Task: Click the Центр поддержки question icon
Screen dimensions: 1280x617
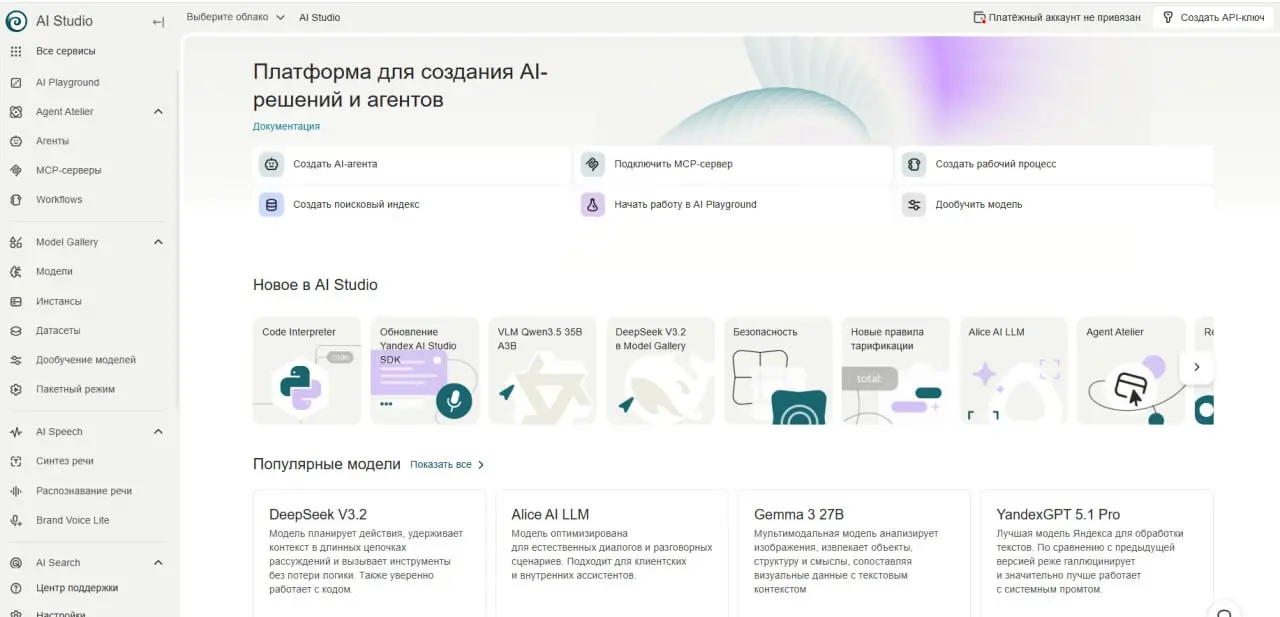Action: coord(15,588)
